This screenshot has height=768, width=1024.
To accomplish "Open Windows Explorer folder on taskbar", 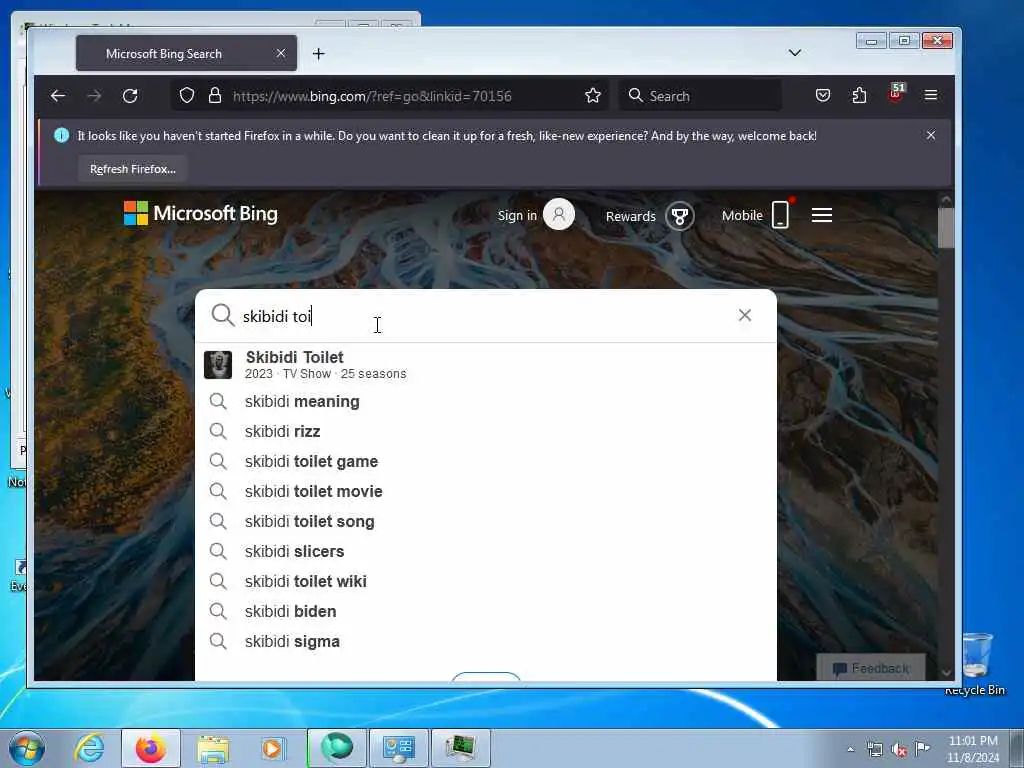I will (x=213, y=748).
